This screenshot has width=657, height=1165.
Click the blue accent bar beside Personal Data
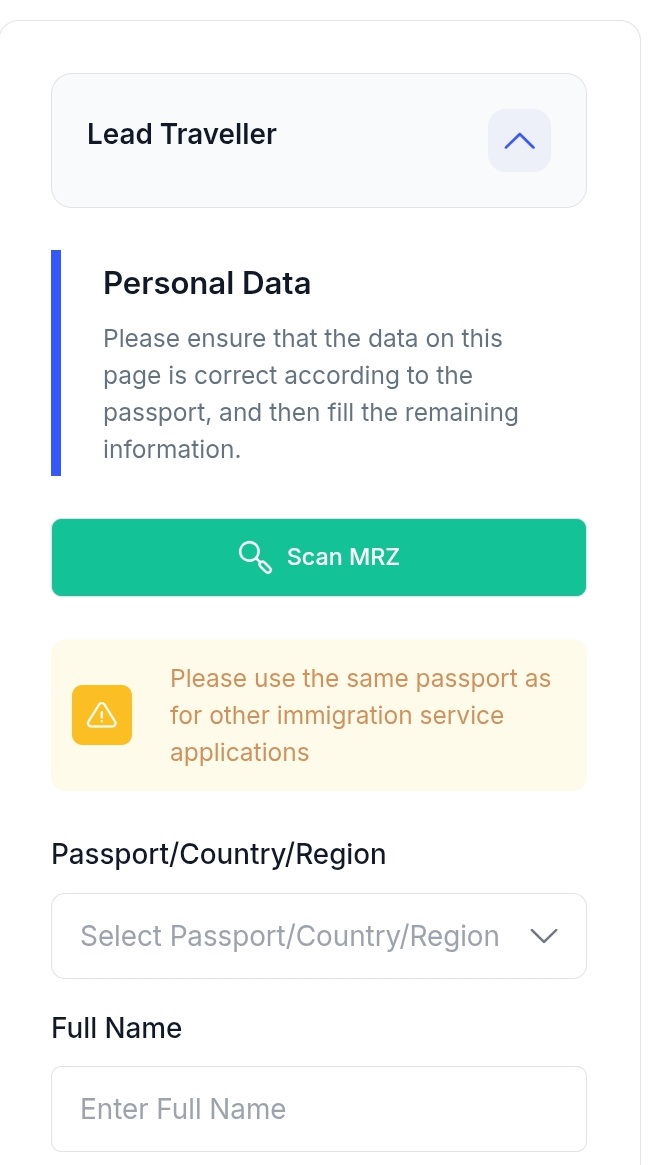tap(56, 362)
